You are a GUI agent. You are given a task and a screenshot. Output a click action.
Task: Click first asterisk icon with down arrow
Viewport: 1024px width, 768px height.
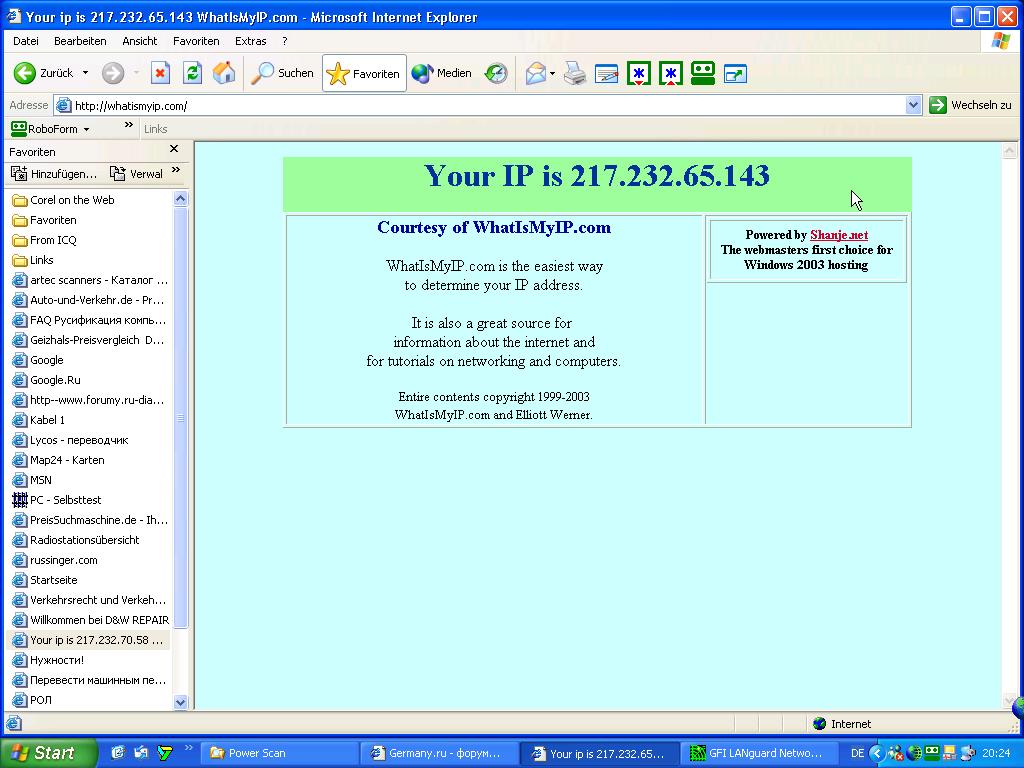[x=639, y=73]
